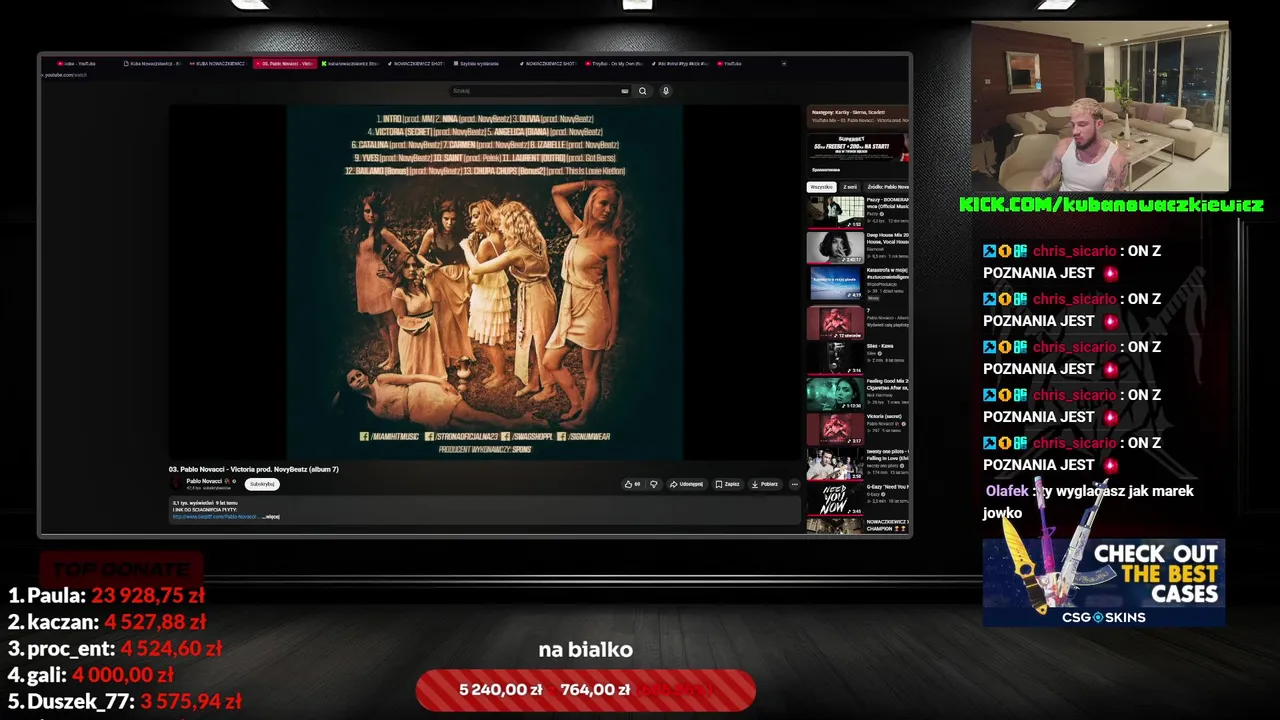Click donor entry '5.Duszek_77: 3 575,94 zł'
The width and height of the screenshot is (1280, 720).
(125, 701)
